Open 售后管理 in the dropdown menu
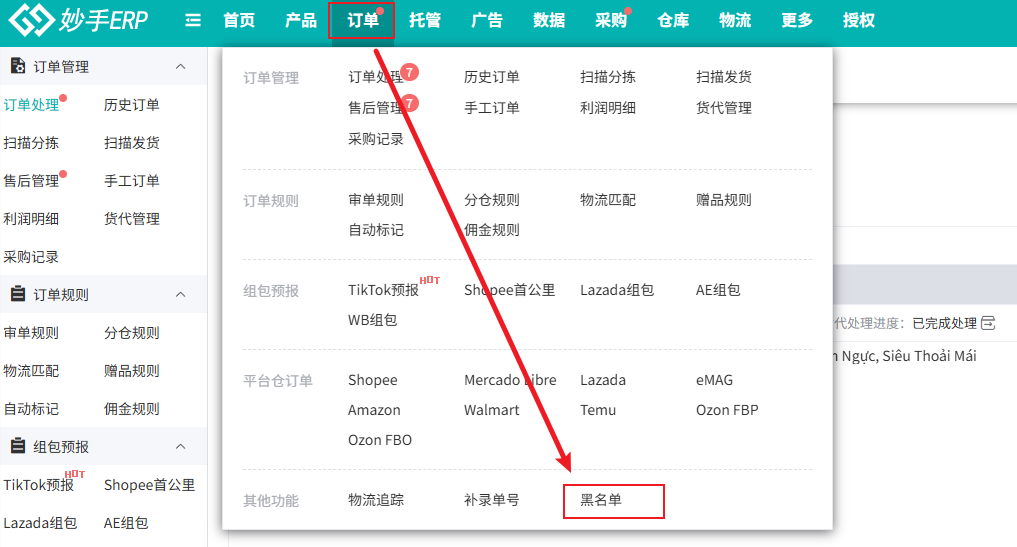 (x=376, y=107)
